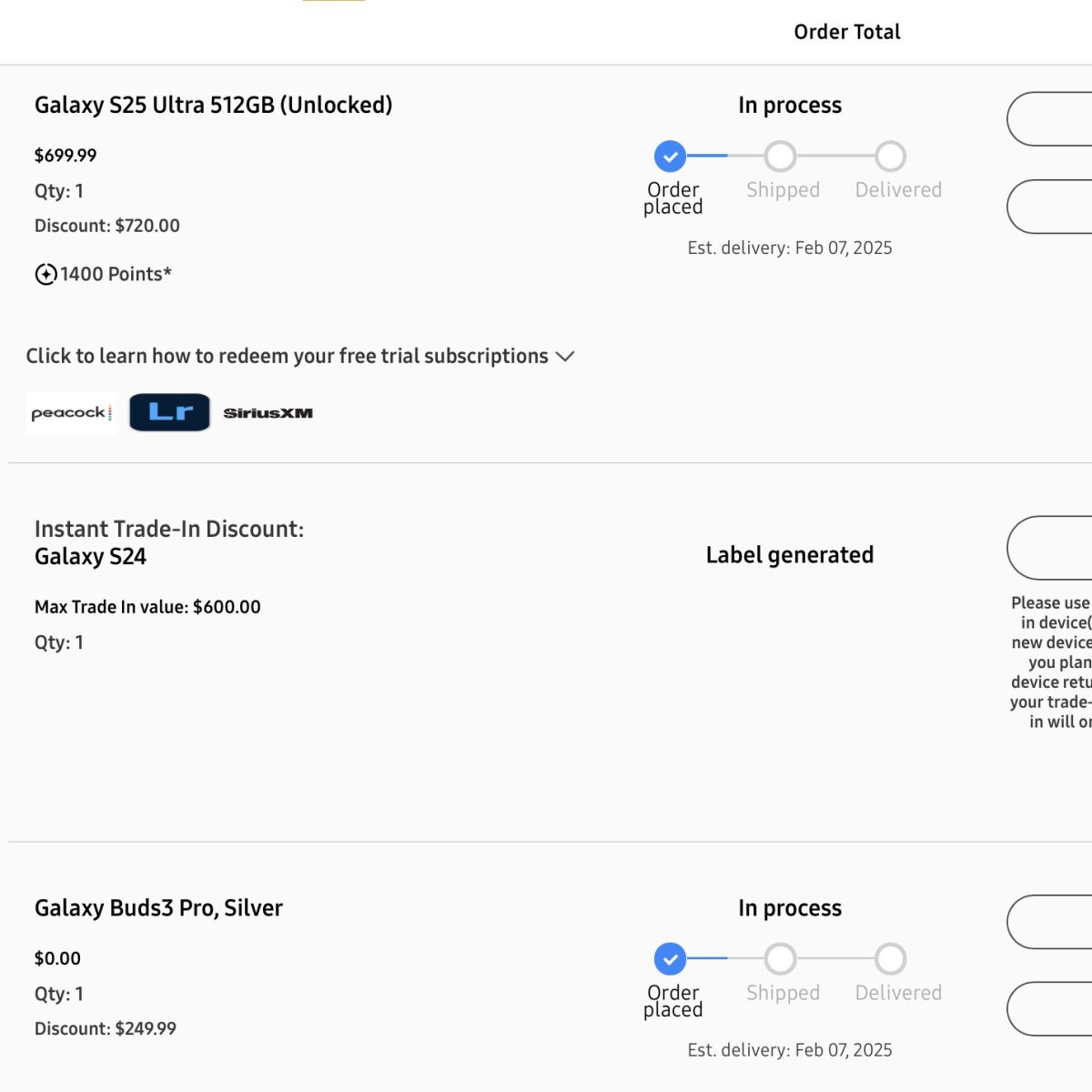
Task: Click the Buds3 Pro Delivered status circle
Action: [891, 959]
